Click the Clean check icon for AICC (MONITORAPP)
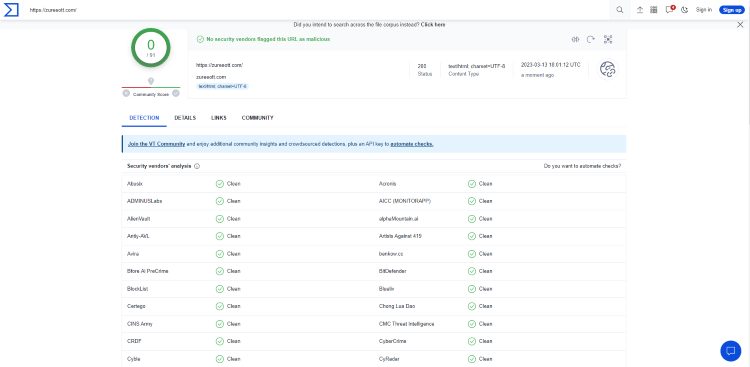 coord(472,201)
